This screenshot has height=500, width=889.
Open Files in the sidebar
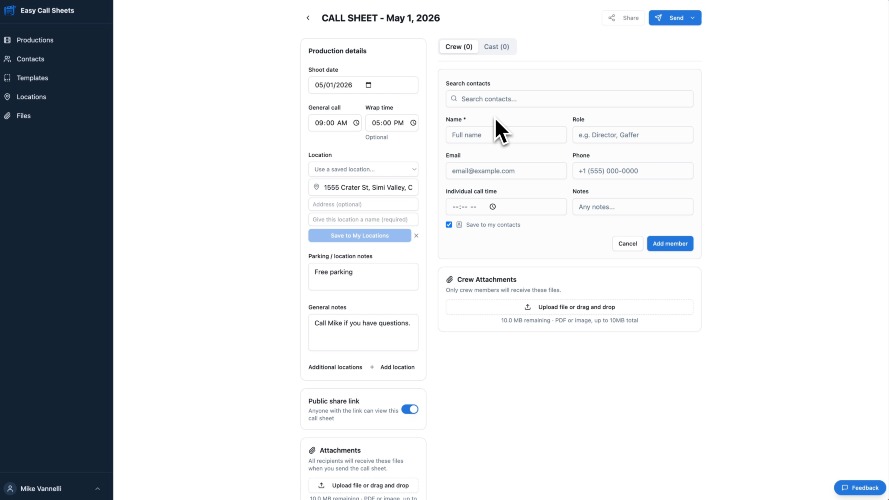23,116
